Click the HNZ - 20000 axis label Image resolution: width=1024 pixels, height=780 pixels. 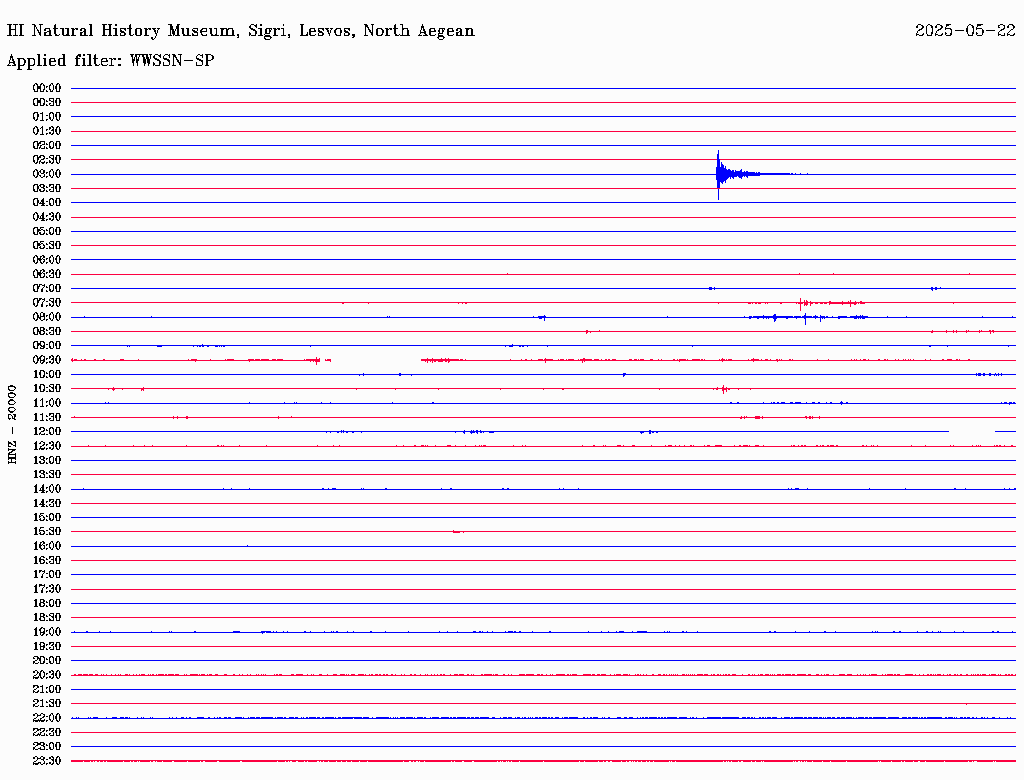pyautogui.click(x=12, y=424)
